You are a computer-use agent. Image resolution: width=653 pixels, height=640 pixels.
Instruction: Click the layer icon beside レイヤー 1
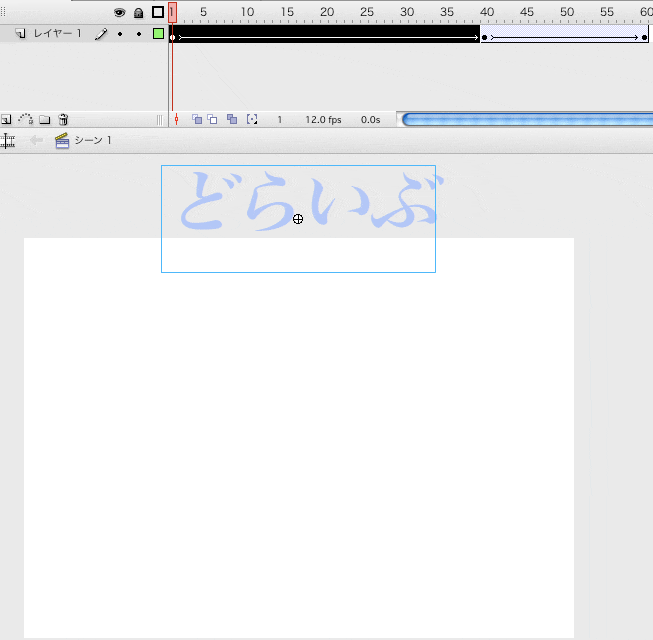(x=20, y=33)
